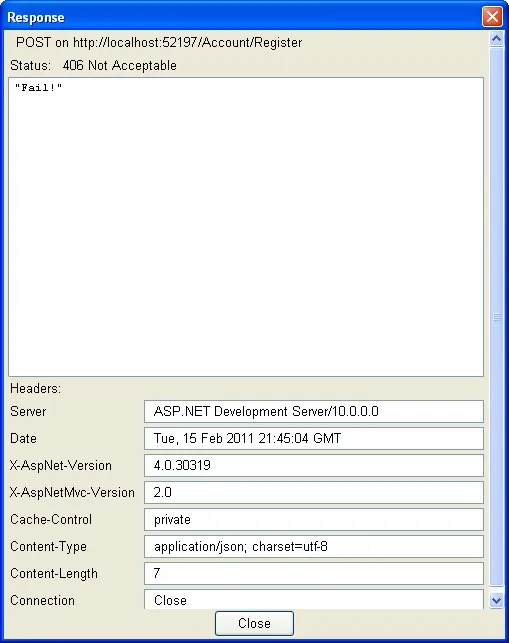Click the 406 Not Acceptable status text
Viewport: 509px width, 643px height.
point(120,65)
